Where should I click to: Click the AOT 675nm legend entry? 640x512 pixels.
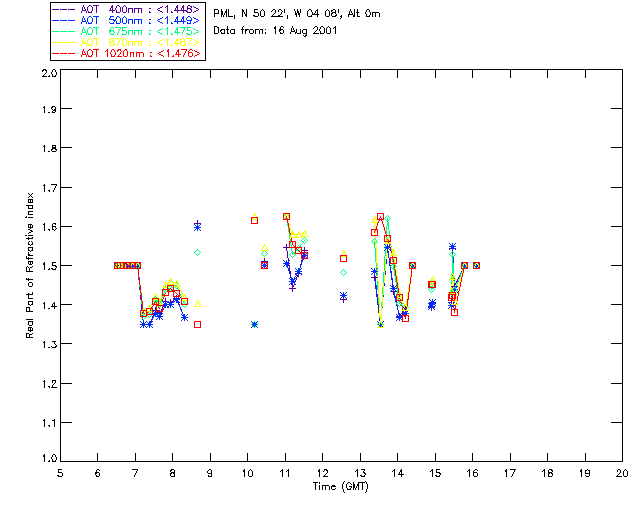tap(126, 31)
